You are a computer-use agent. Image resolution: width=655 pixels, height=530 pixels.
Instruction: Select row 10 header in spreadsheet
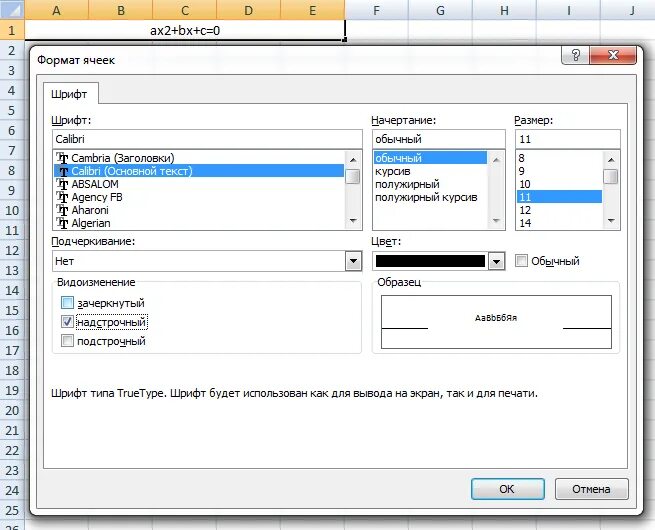12,210
